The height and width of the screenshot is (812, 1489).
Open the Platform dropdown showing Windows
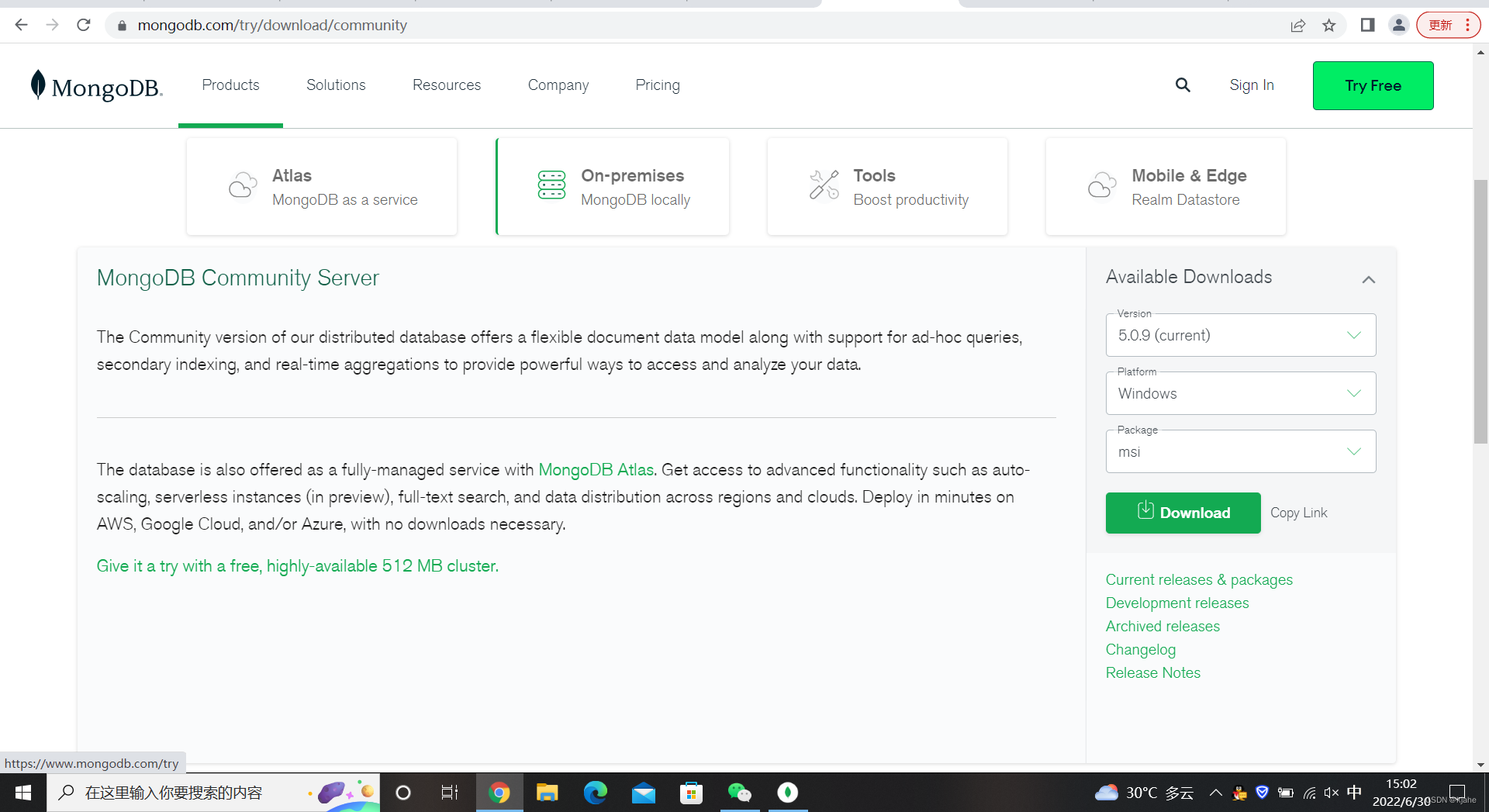click(x=1241, y=393)
